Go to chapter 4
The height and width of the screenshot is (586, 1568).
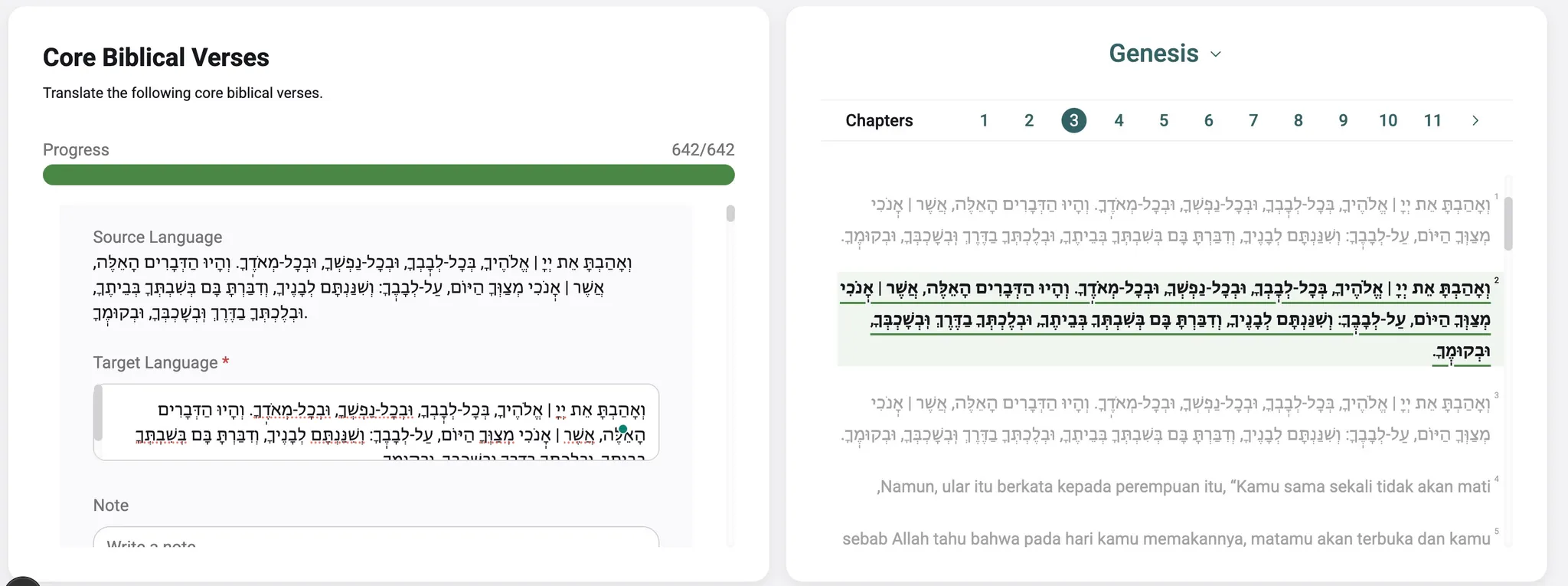[x=1119, y=120]
